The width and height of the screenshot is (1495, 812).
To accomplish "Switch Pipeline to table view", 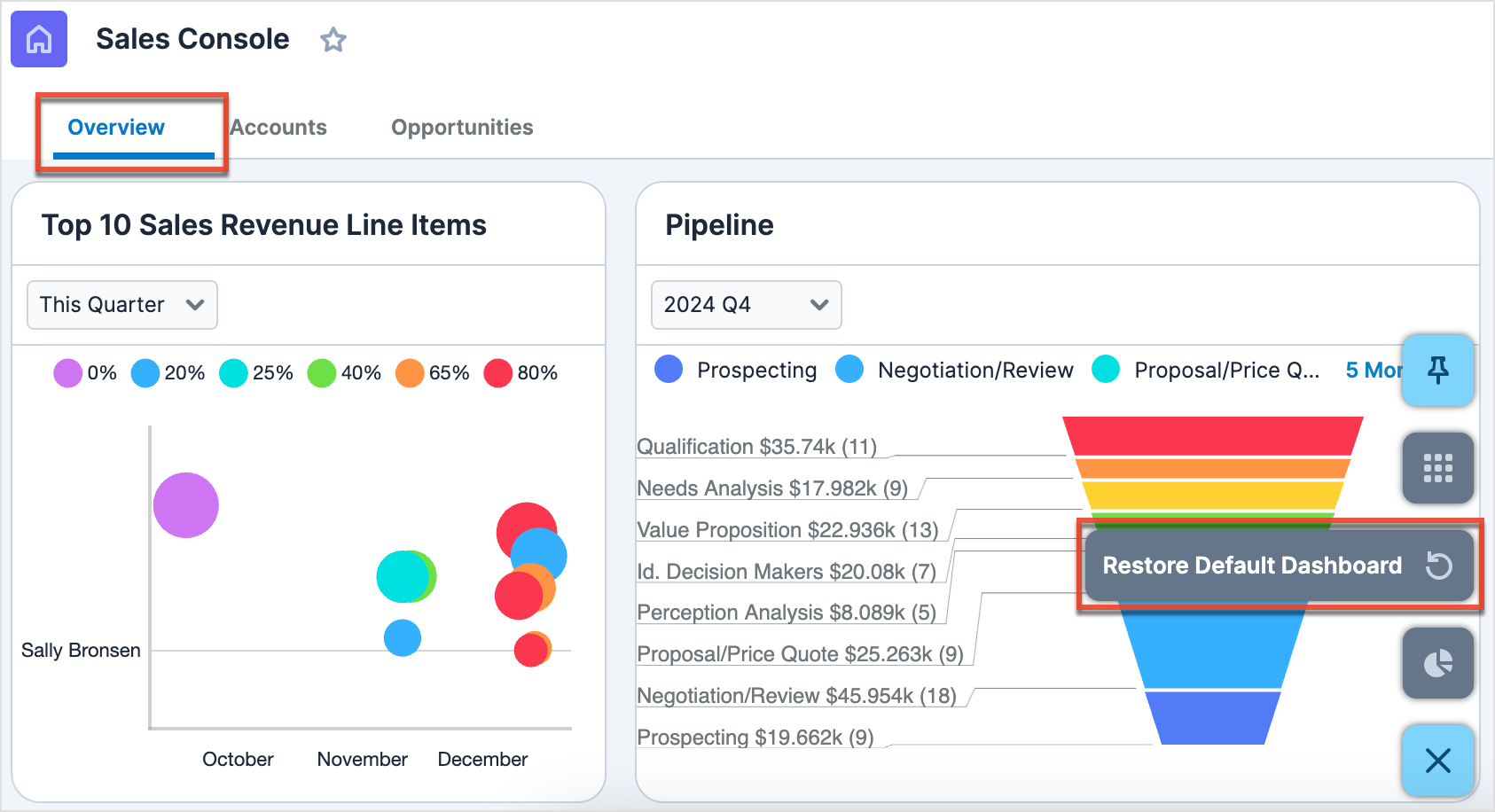I will click(1437, 468).
